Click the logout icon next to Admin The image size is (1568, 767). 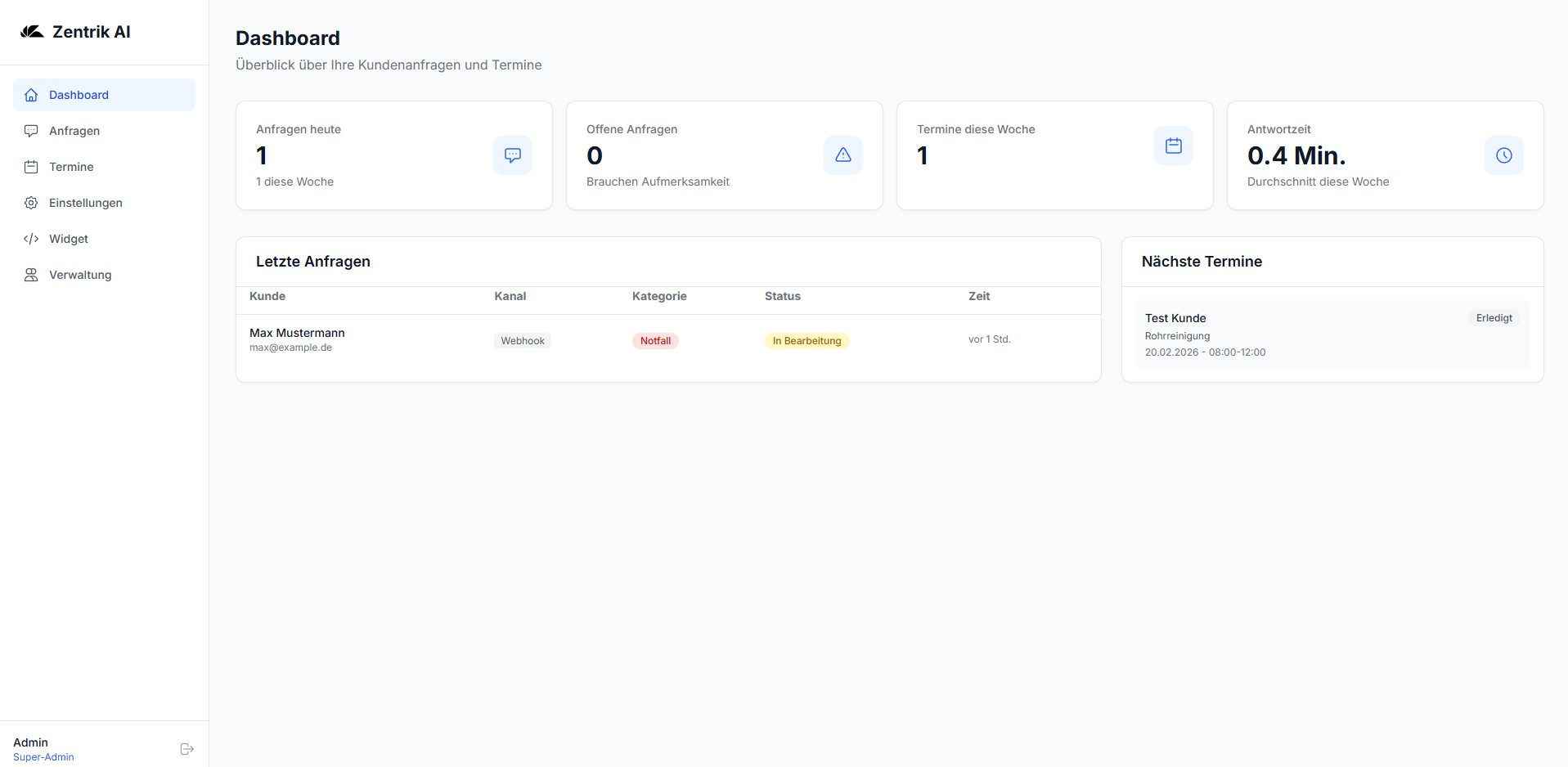coord(186,749)
